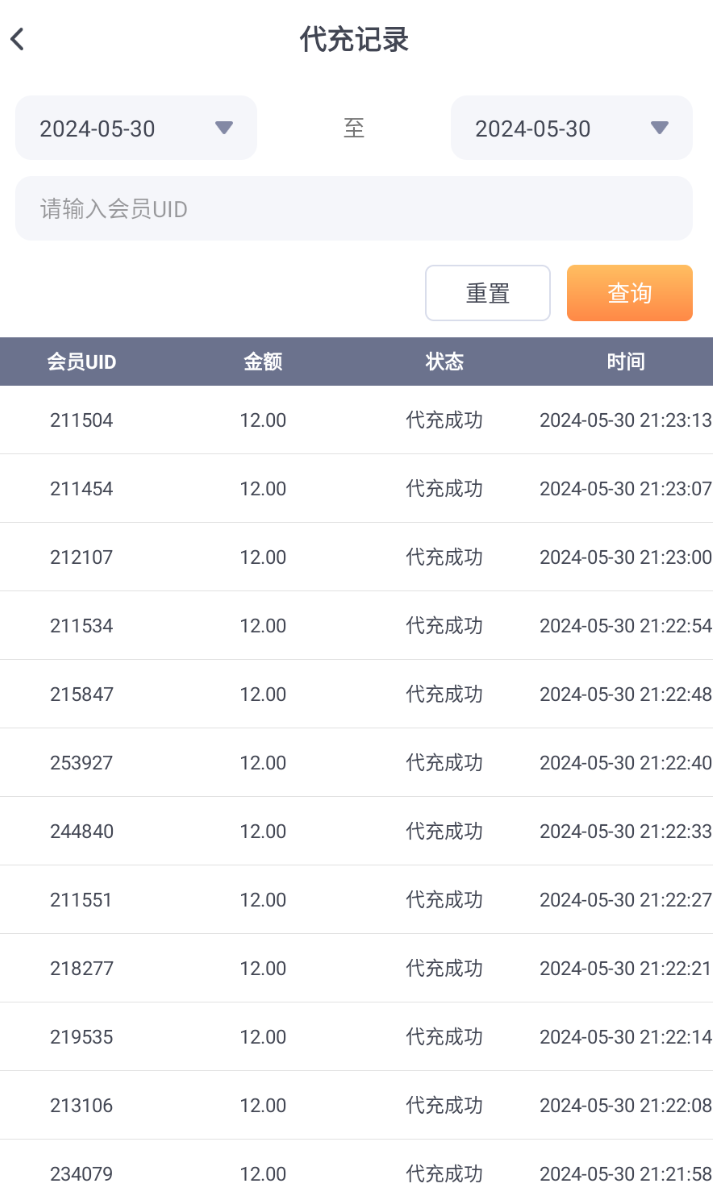Select the record row for UID 244840
The image size is (713, 1194).
(356, 831)
